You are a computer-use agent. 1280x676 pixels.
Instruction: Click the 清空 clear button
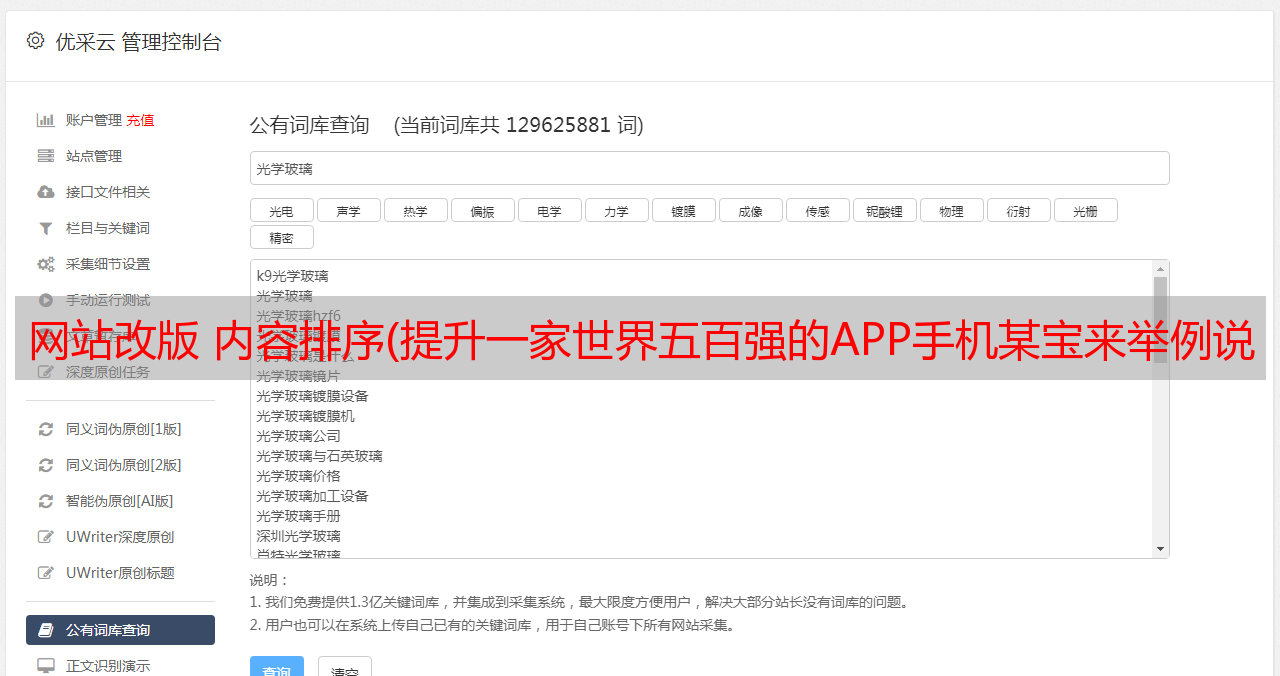[345, 668]
